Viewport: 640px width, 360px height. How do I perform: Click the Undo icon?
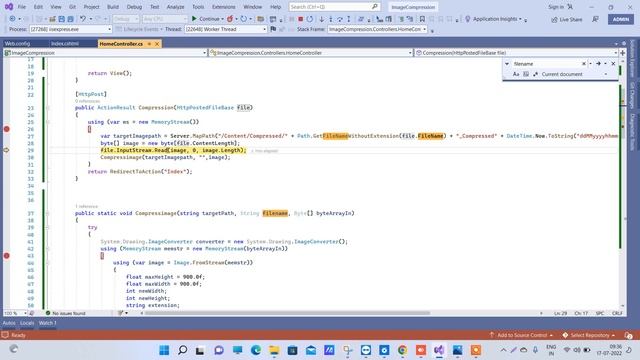pyautogui.click(x=83, y=19)
